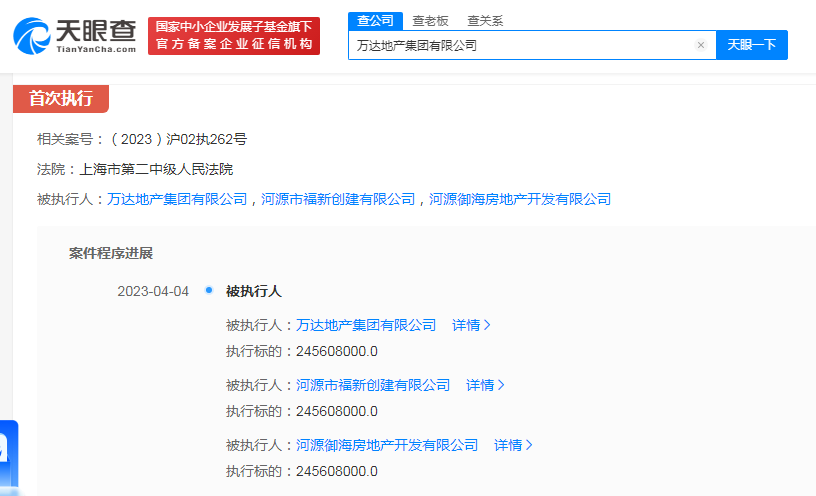Image resolution: width=816 pixels, height=496 pixels.
Task: Click the date 2023-04-04
Action: click(153, 291)
